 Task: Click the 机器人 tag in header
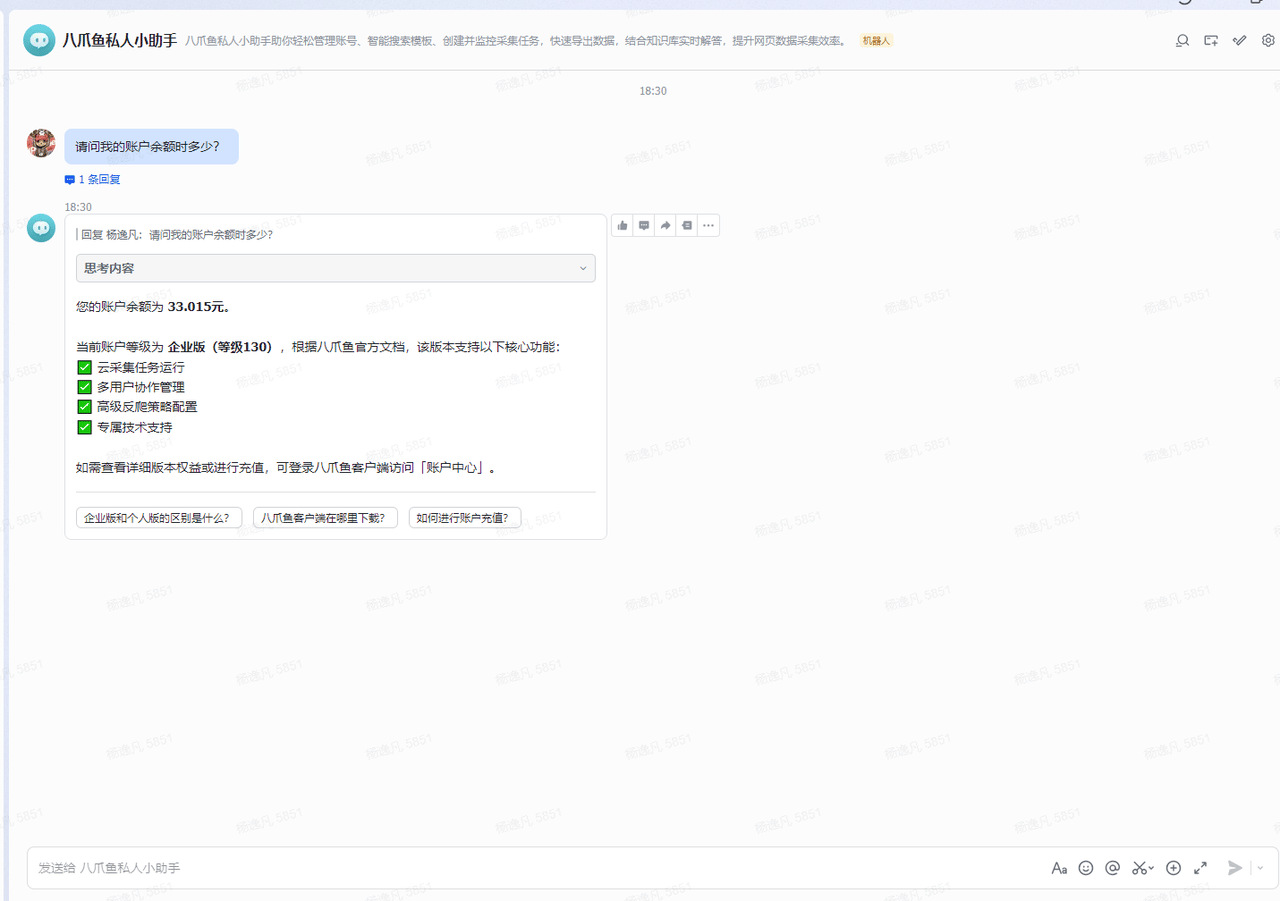(876, 41)
